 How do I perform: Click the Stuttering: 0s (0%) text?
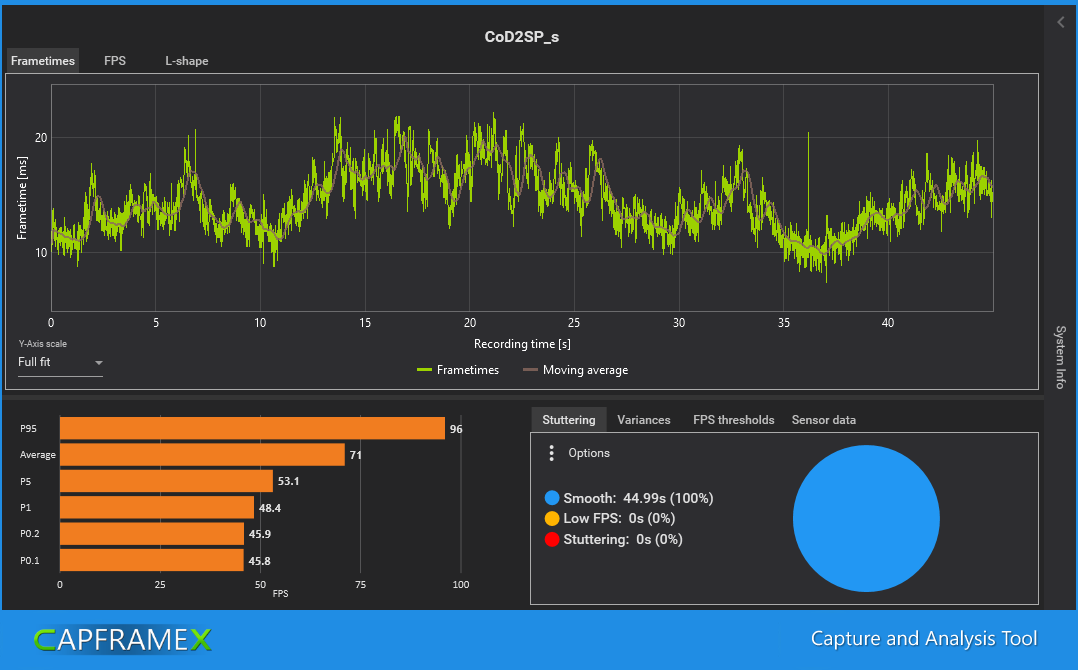click(x=623, y=539)
